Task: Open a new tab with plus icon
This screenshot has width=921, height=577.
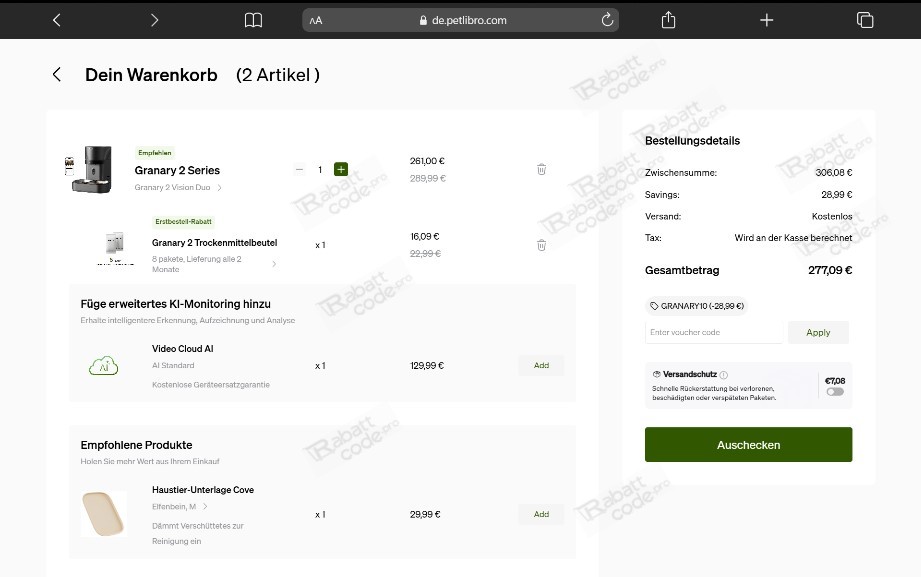Action: tap(767, 20)
